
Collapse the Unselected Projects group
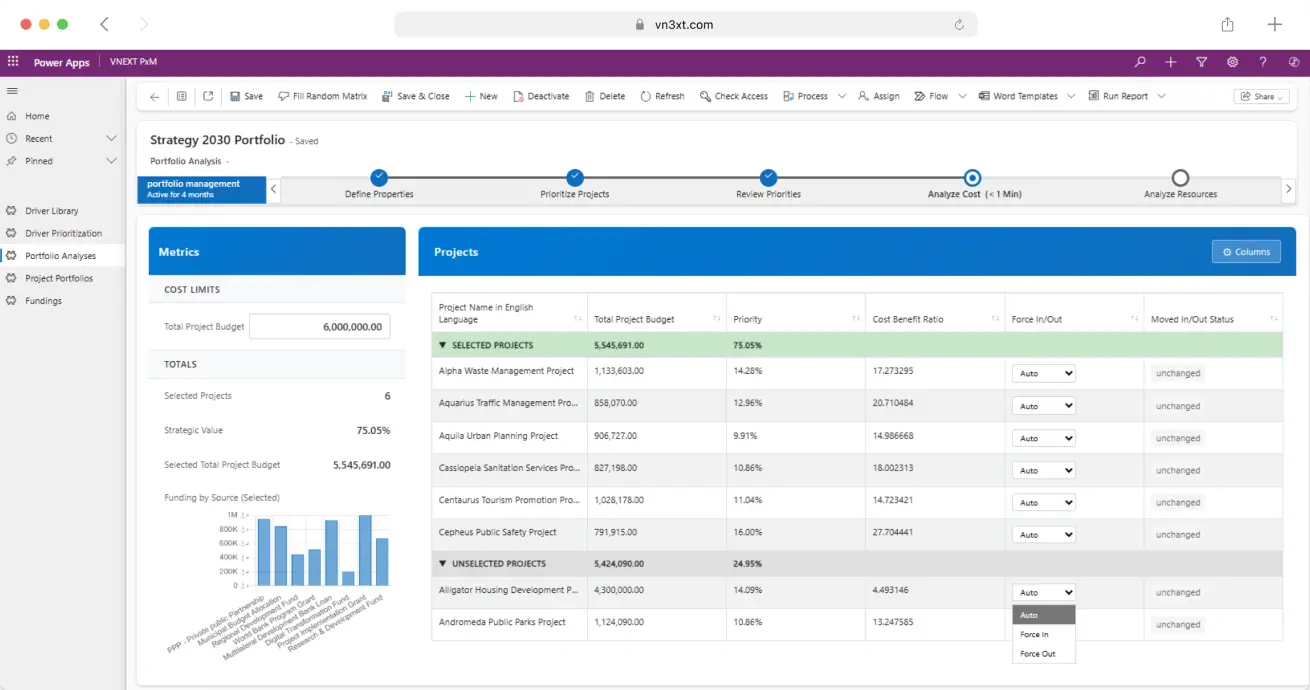pyautogui.click(x=443, y=564)
